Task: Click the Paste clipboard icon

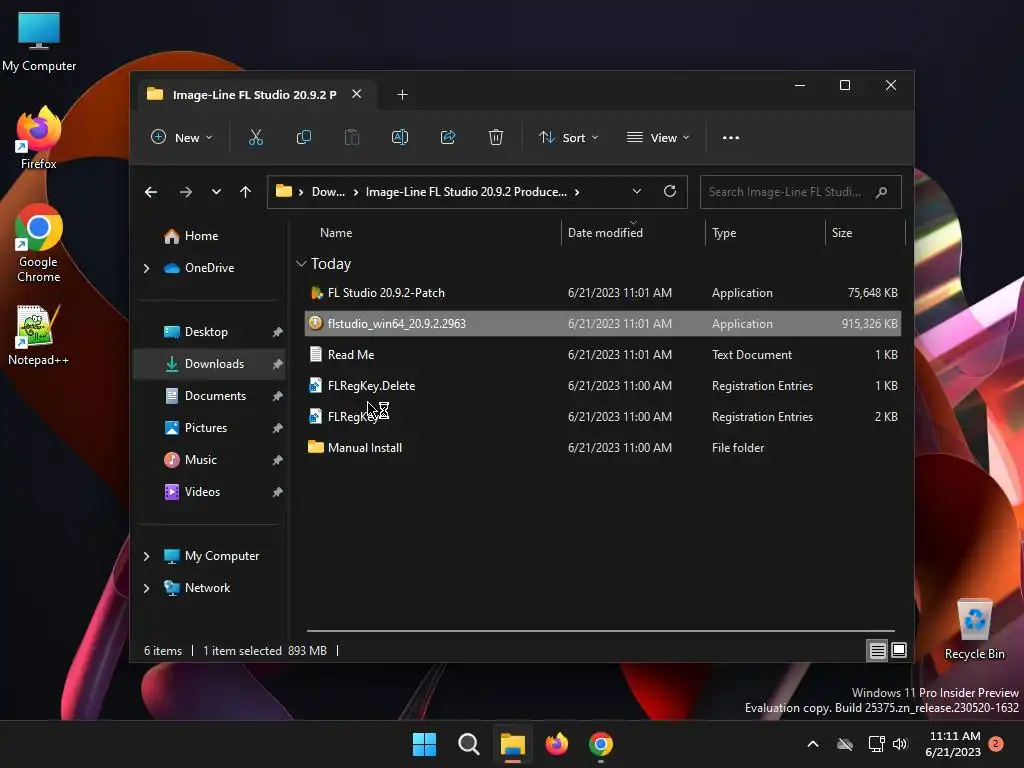Action: click(x=352, y=138)
